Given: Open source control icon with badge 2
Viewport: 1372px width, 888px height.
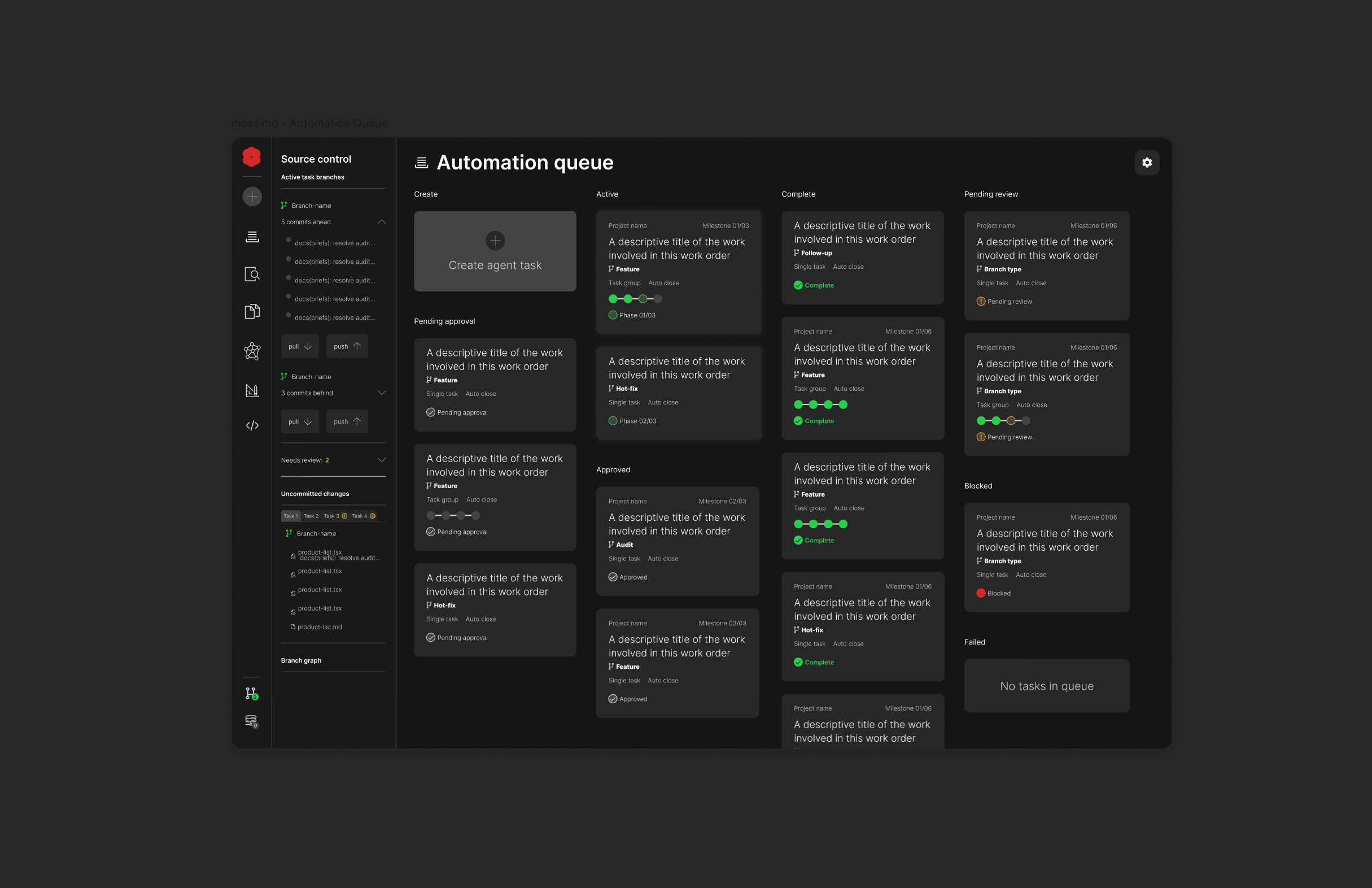Looking at the screenshot, I should pos(252,693).
